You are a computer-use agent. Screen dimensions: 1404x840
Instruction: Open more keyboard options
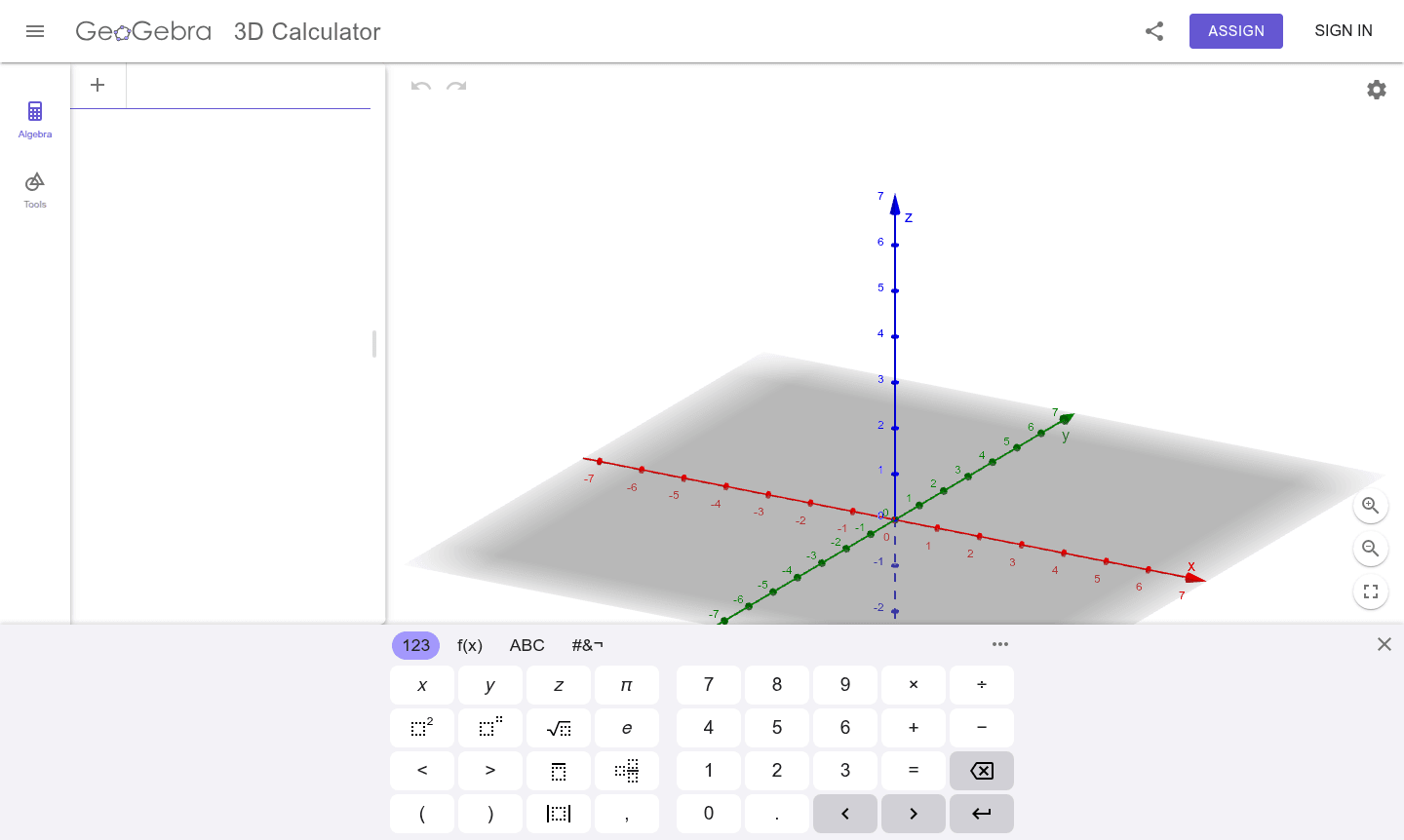[1000, 644]
